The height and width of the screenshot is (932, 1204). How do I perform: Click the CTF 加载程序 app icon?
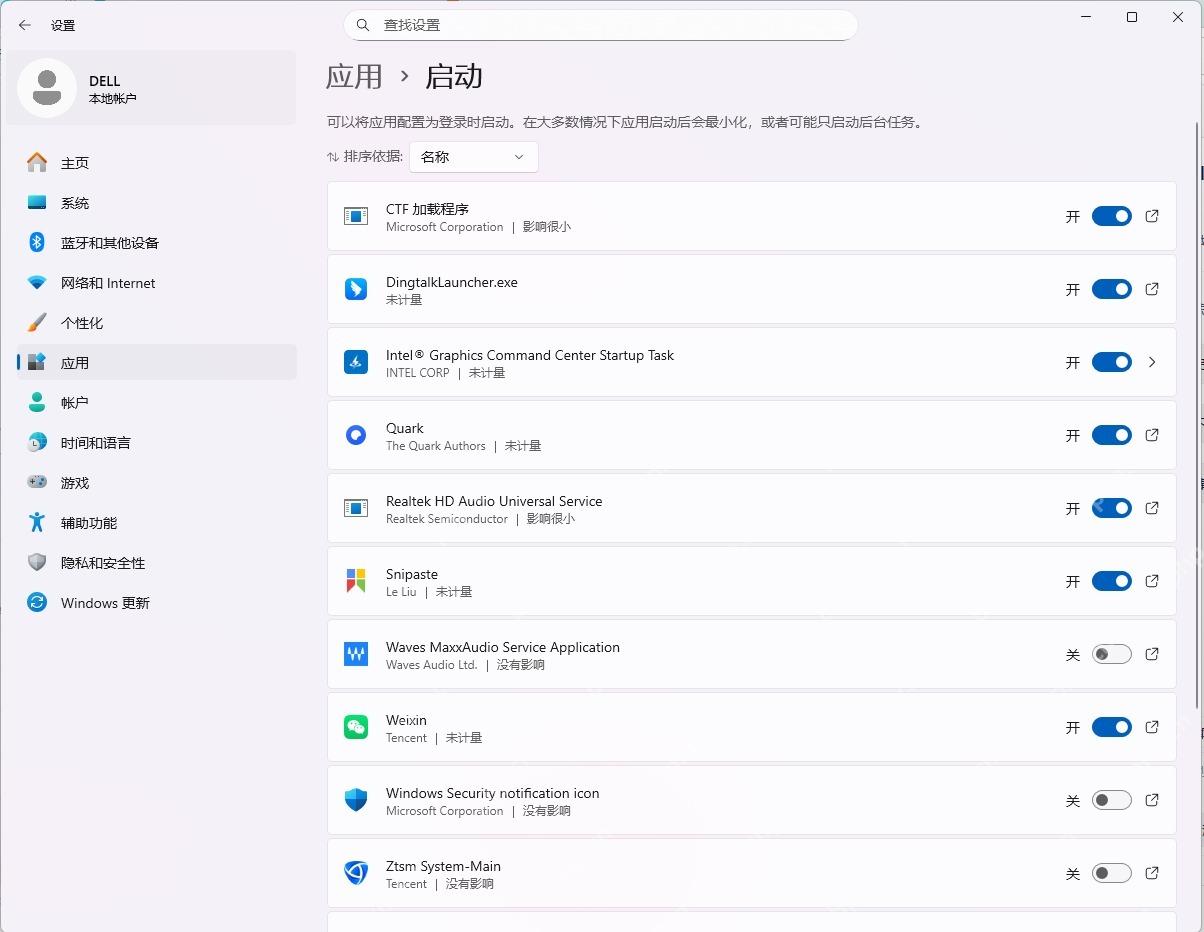click(356, 216)
